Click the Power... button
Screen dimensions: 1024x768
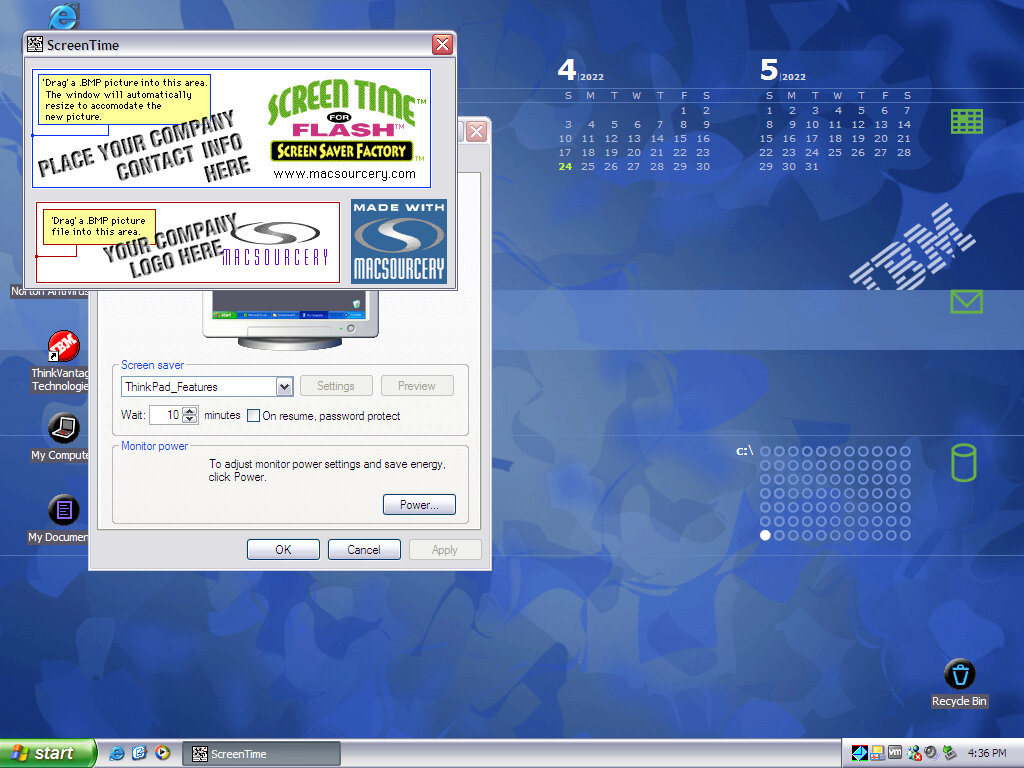click(419, 505)
